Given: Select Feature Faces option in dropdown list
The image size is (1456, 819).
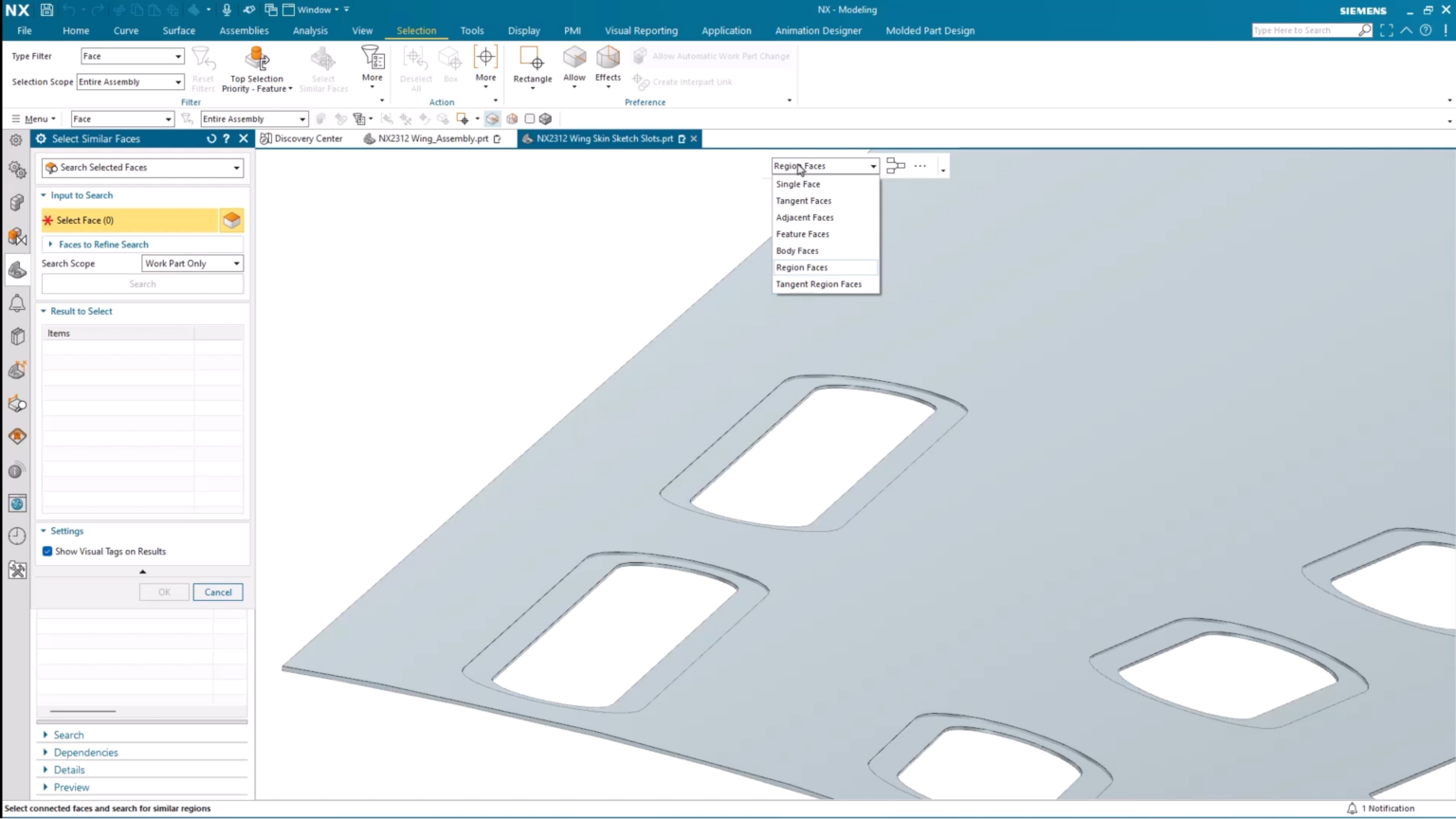Looking at the screenshot, I should pos(803,234).
